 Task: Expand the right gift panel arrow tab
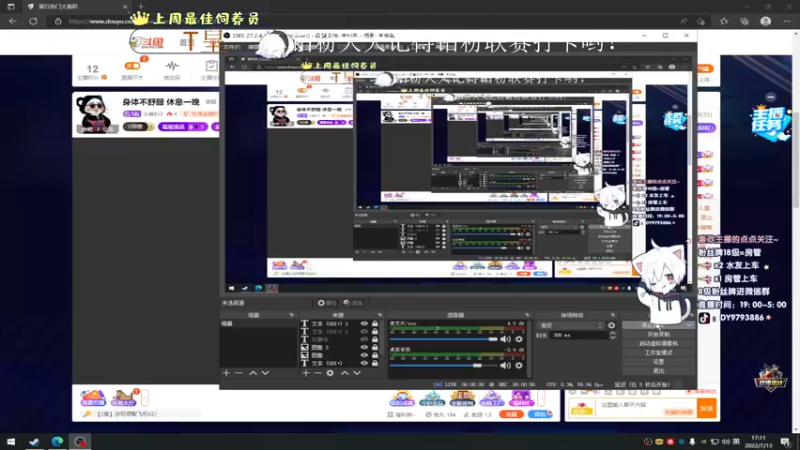coord(541,397)
